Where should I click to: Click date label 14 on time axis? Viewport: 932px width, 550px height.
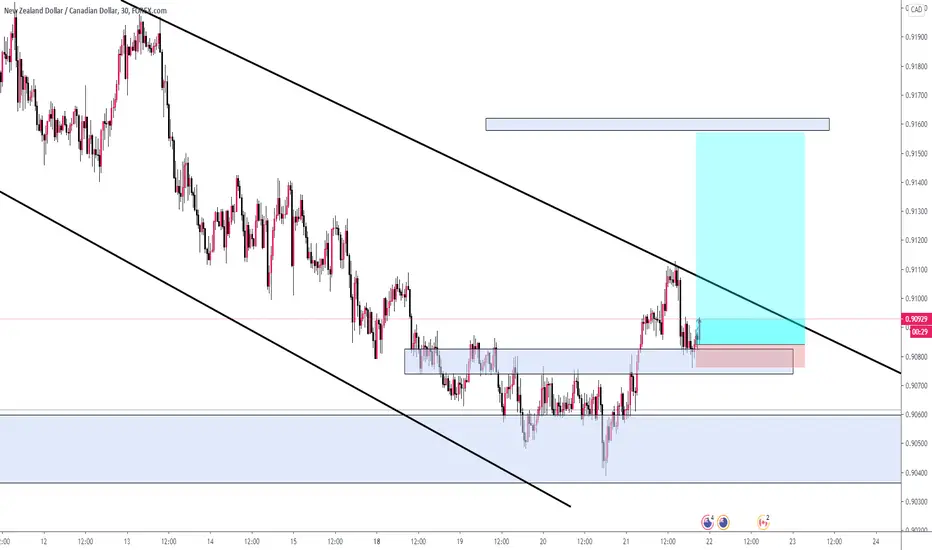pos(210,542)
